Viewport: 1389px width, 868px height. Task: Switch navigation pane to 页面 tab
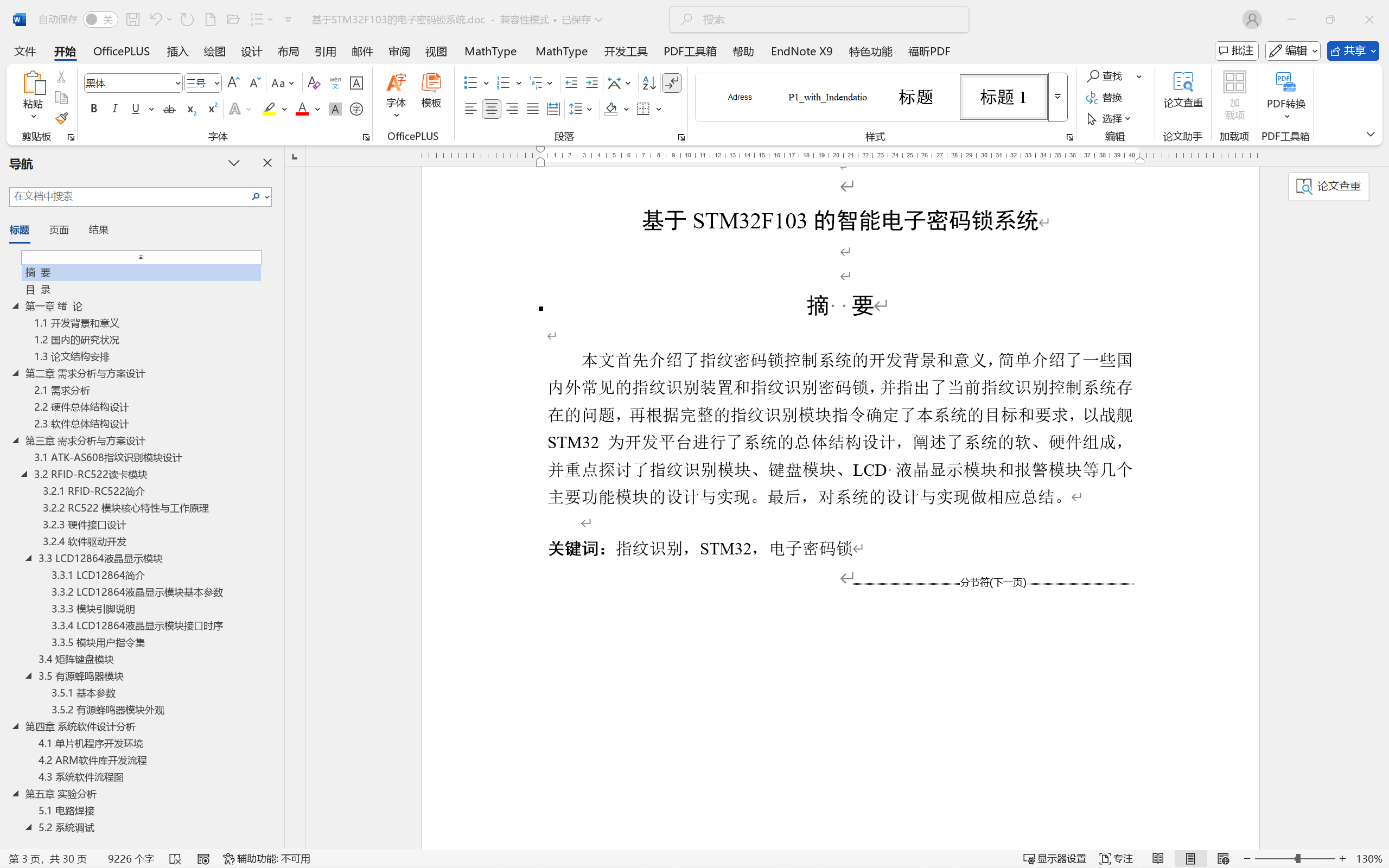tap(59, 229)
